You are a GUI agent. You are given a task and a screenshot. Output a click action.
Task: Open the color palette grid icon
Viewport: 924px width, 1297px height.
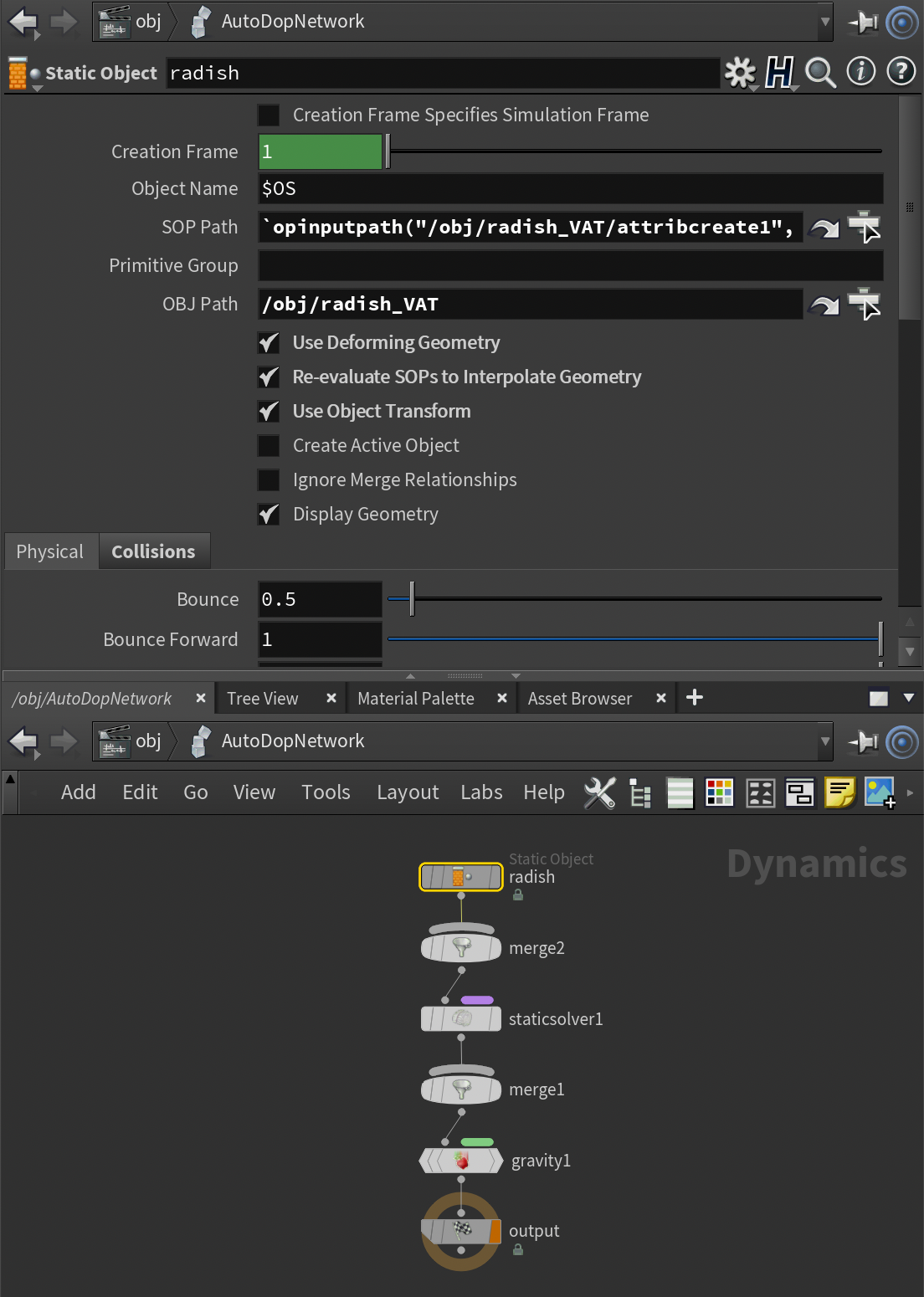(719, 792)
